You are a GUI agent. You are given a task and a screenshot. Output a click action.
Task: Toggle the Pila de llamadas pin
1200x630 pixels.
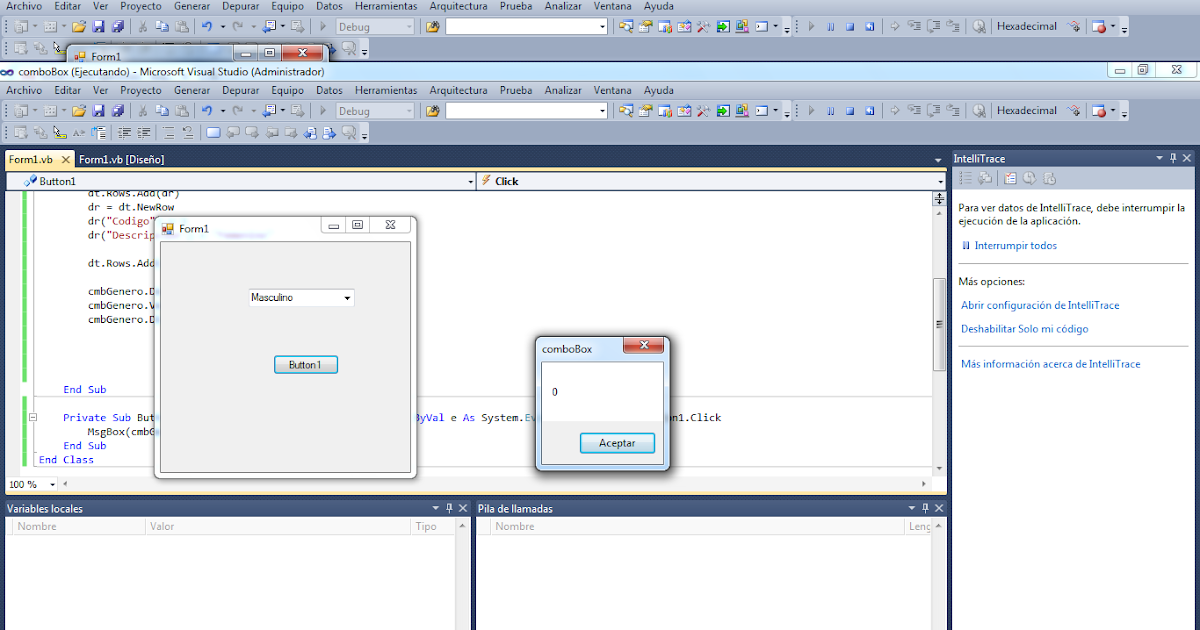tap(924, 508)
